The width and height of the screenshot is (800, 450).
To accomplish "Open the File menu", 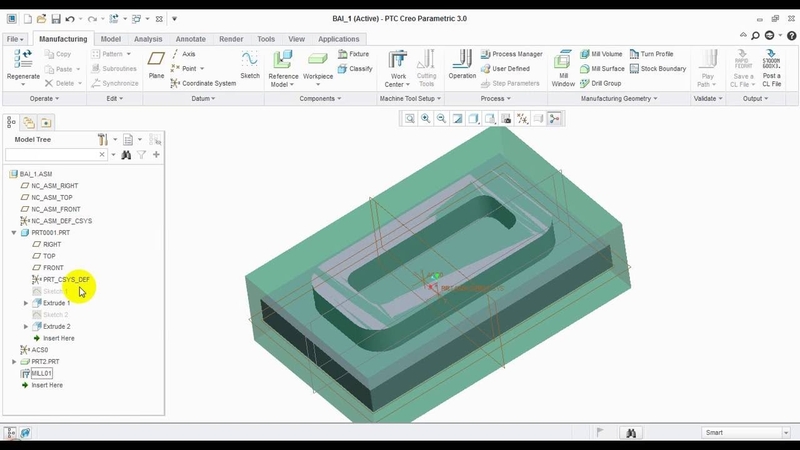I will tap(15, 39).
